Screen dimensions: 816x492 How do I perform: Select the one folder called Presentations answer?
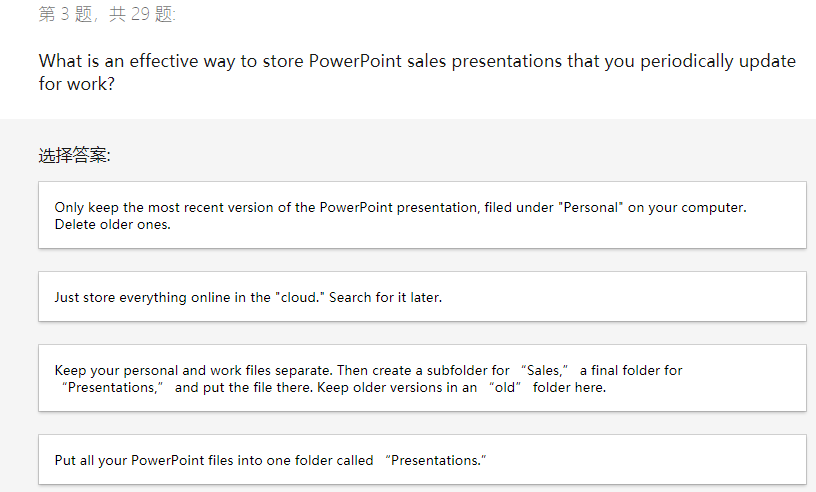tap(421, 460)
